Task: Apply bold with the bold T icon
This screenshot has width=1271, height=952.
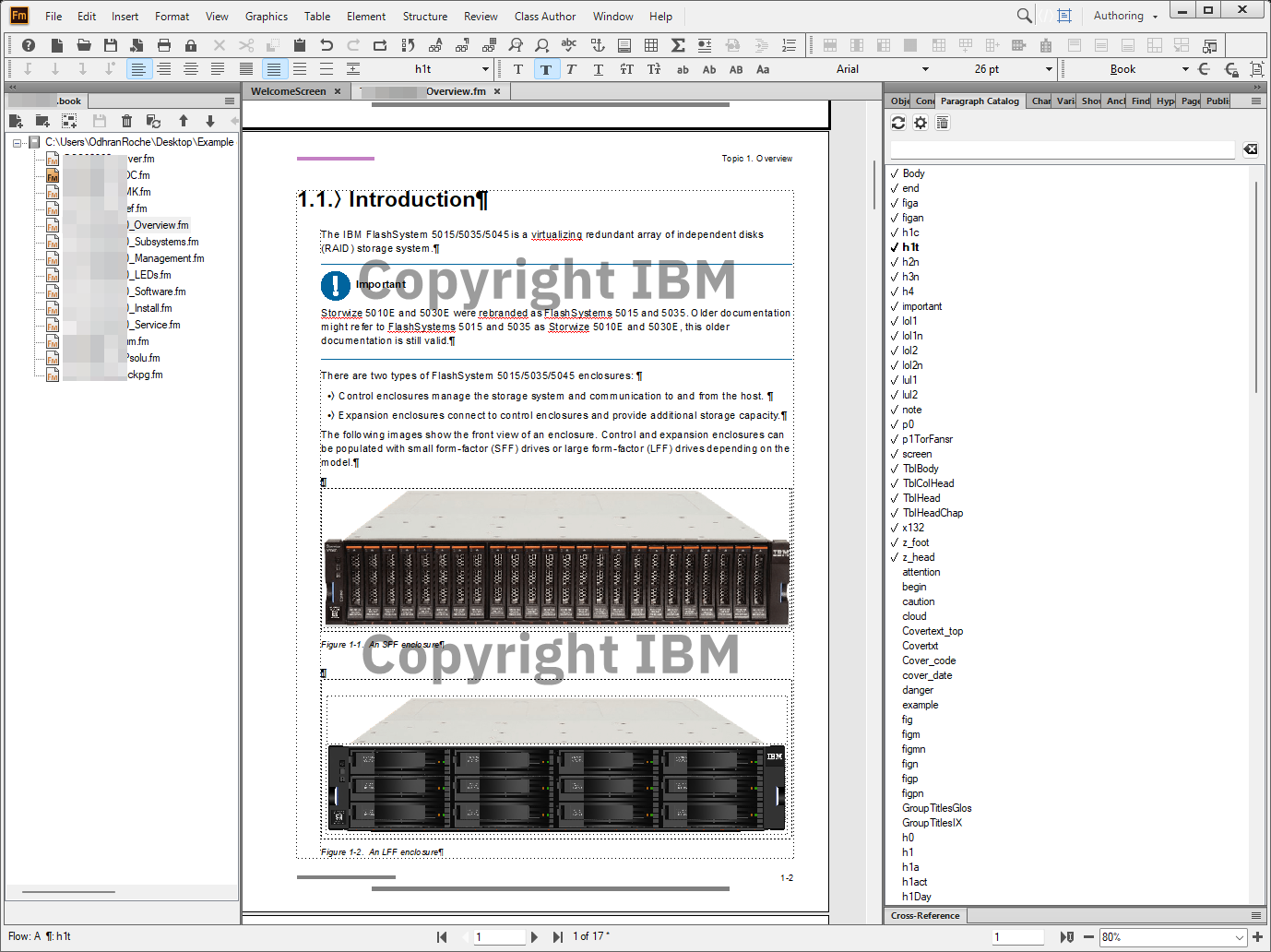Action: [x=546, y=69]
